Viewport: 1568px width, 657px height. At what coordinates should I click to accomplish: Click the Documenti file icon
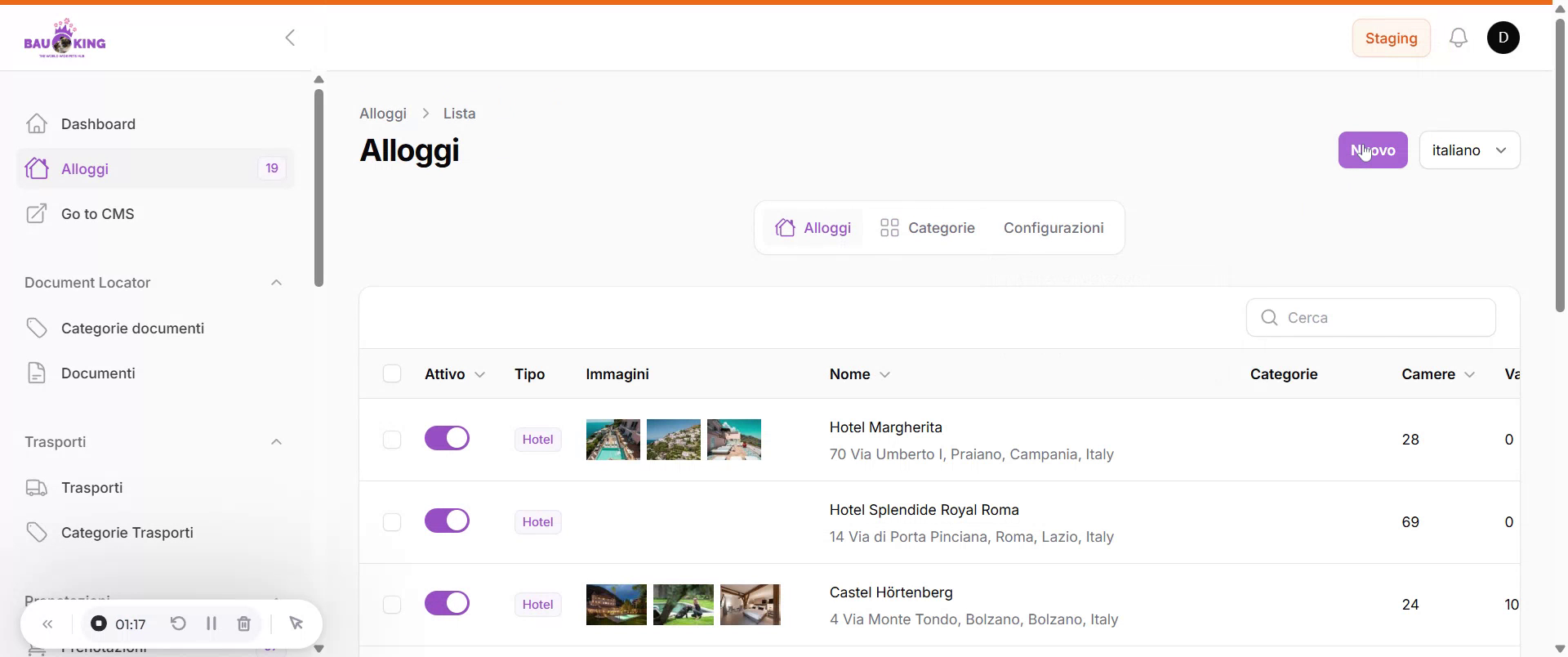coord(37,373)
